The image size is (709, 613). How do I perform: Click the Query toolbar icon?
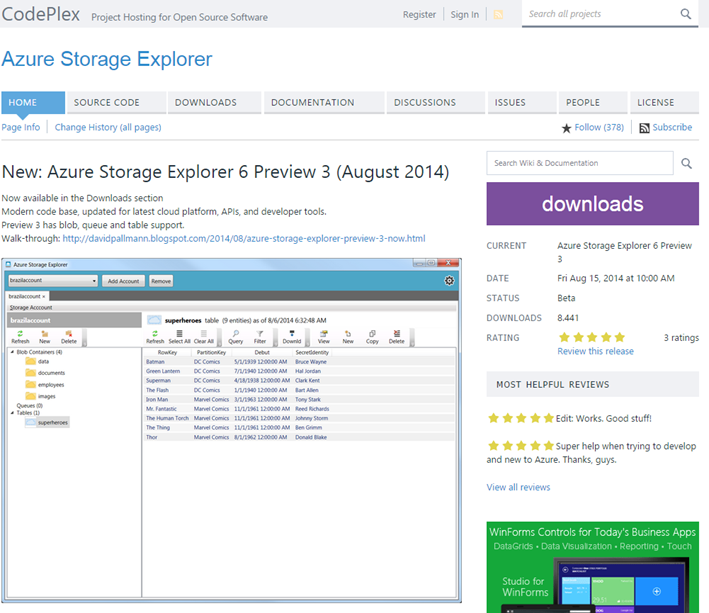236,334
